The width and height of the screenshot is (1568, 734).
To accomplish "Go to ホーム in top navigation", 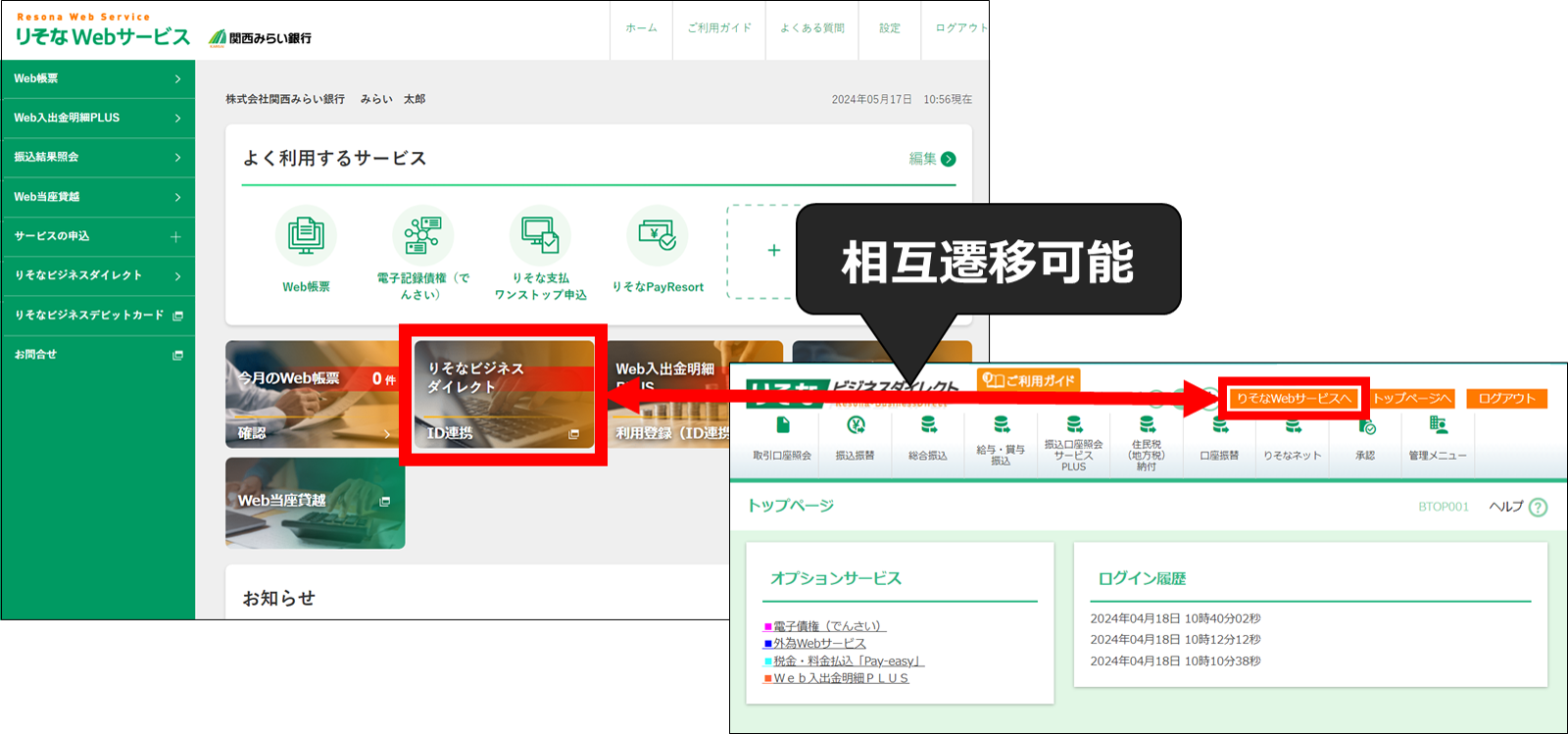I will (641, 28).
